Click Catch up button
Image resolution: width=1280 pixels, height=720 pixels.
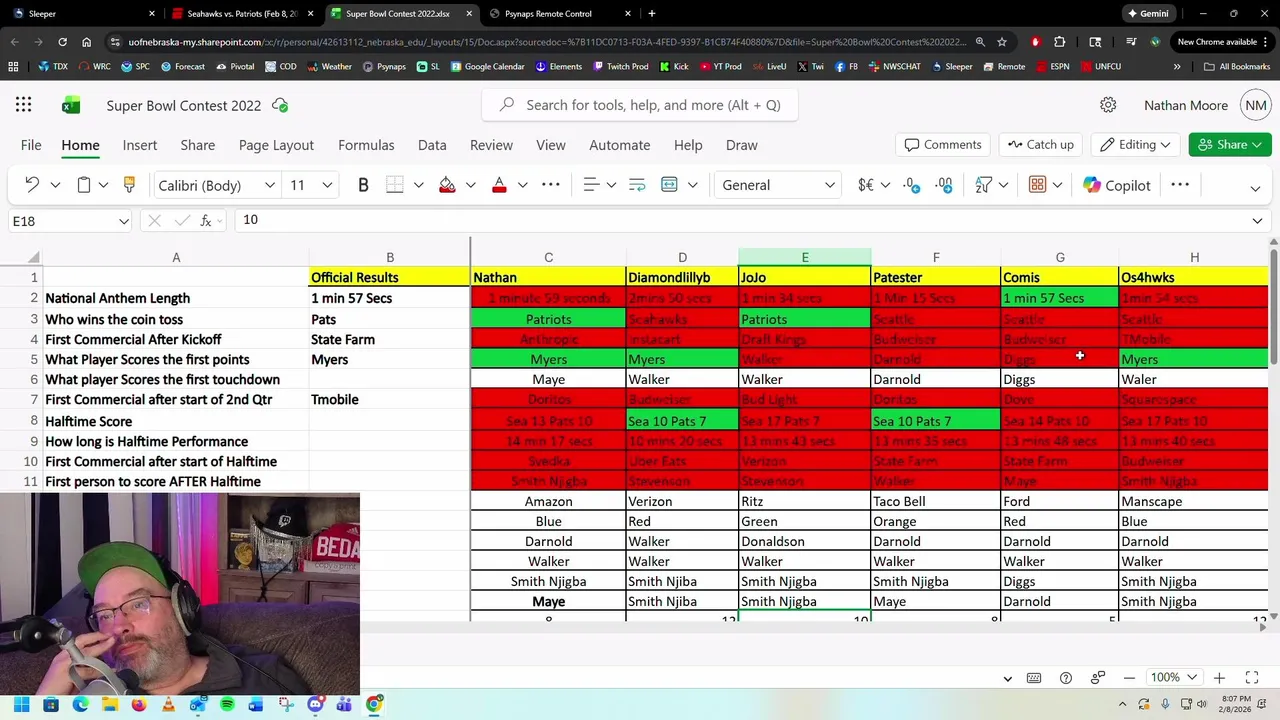coord(1040,145)
